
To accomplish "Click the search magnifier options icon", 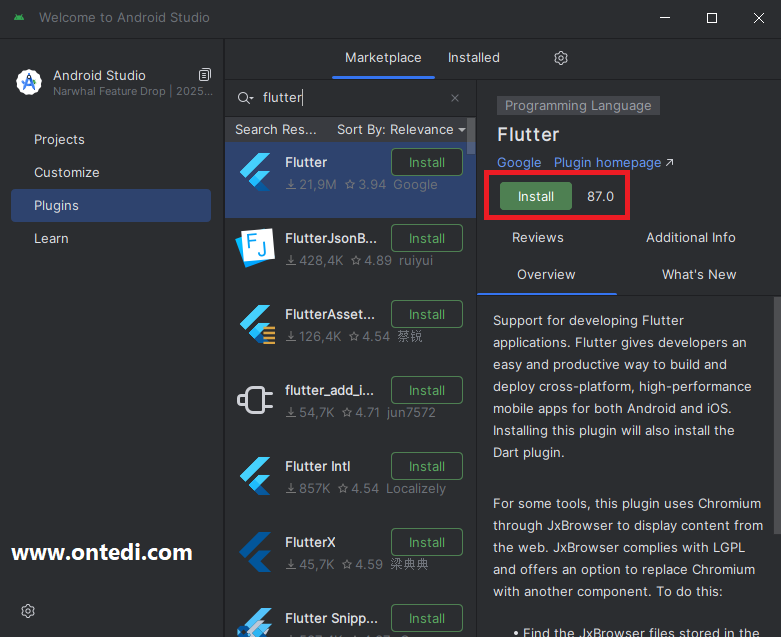I will point(245,98).
